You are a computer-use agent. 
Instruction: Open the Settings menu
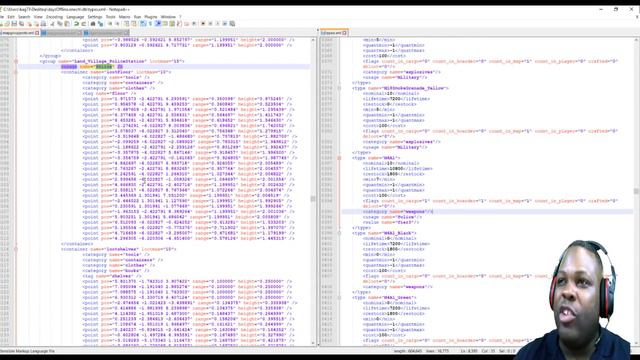click(x=95, y=17)
